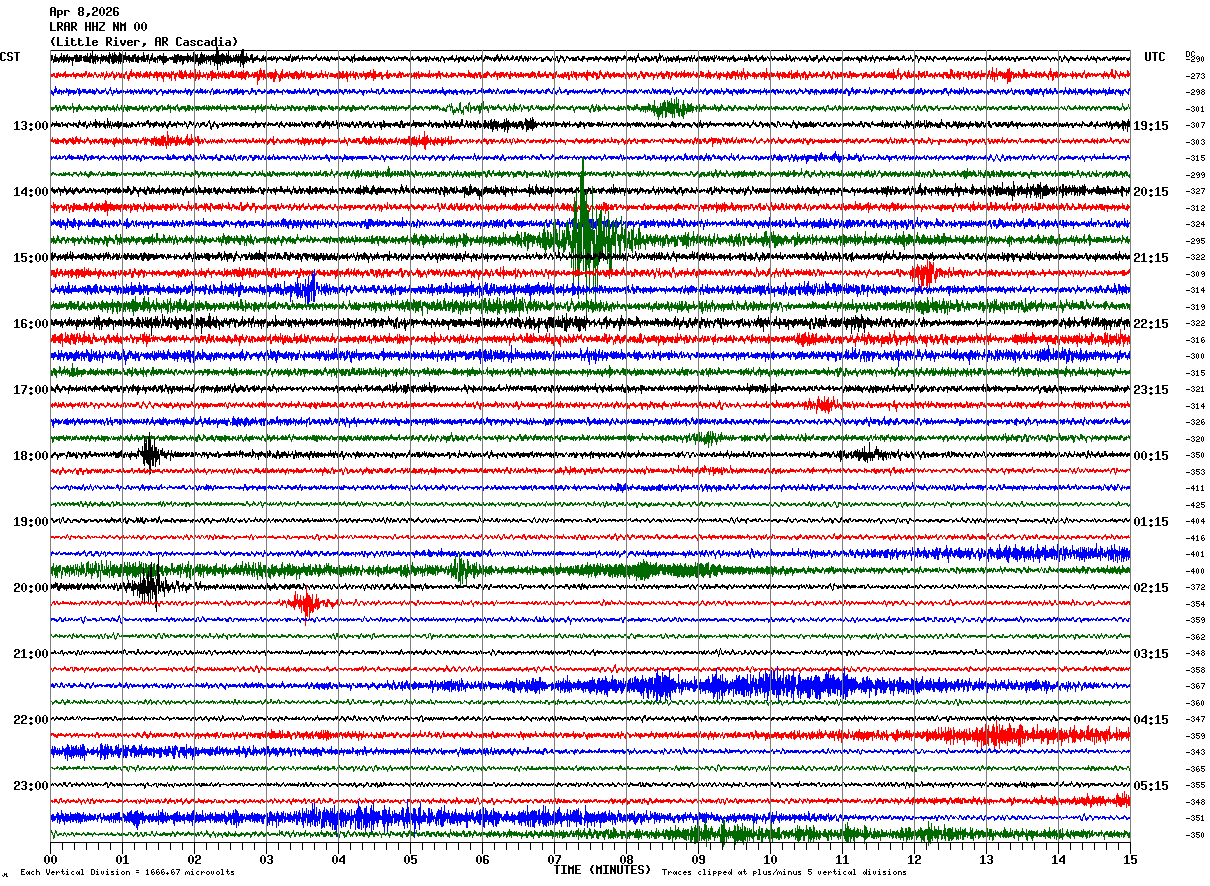This screenshot has width=1210, height=886.
Task: Click the "11" minute tick label on bottom axis
Action: coord(842,859)
